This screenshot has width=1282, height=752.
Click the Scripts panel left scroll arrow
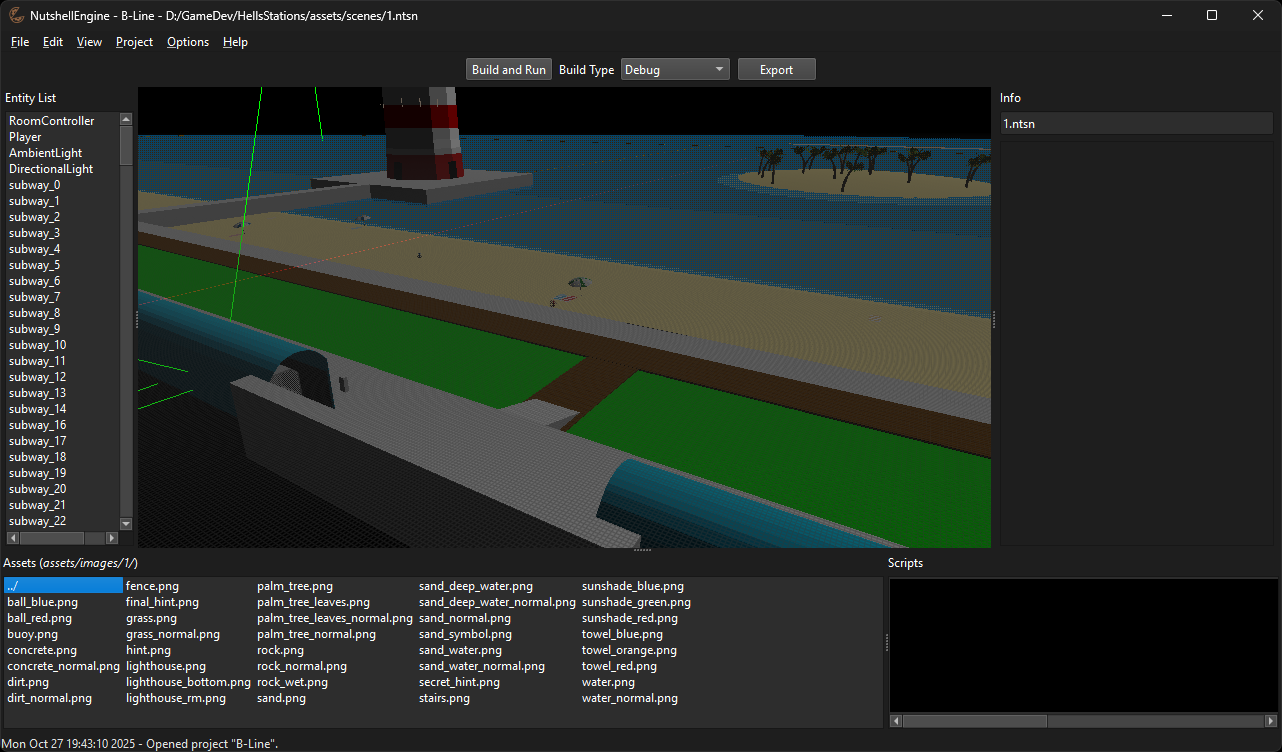pos(895,720)
